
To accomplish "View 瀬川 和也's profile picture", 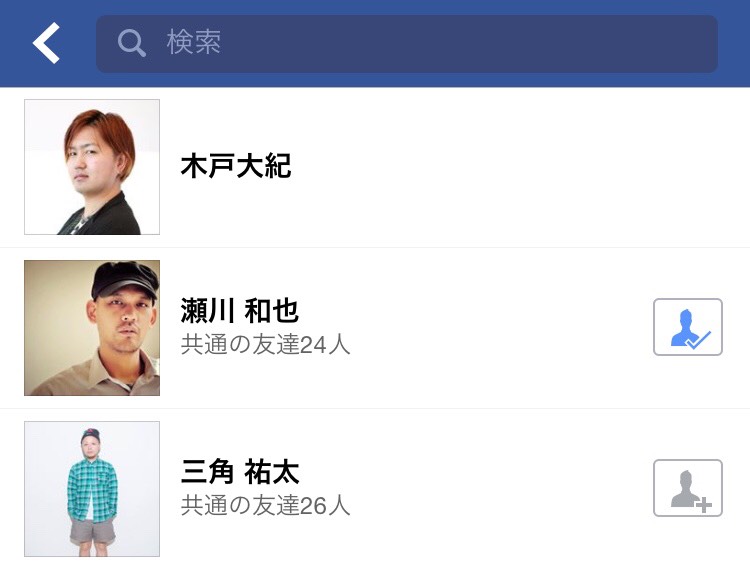I will [92, 328].
